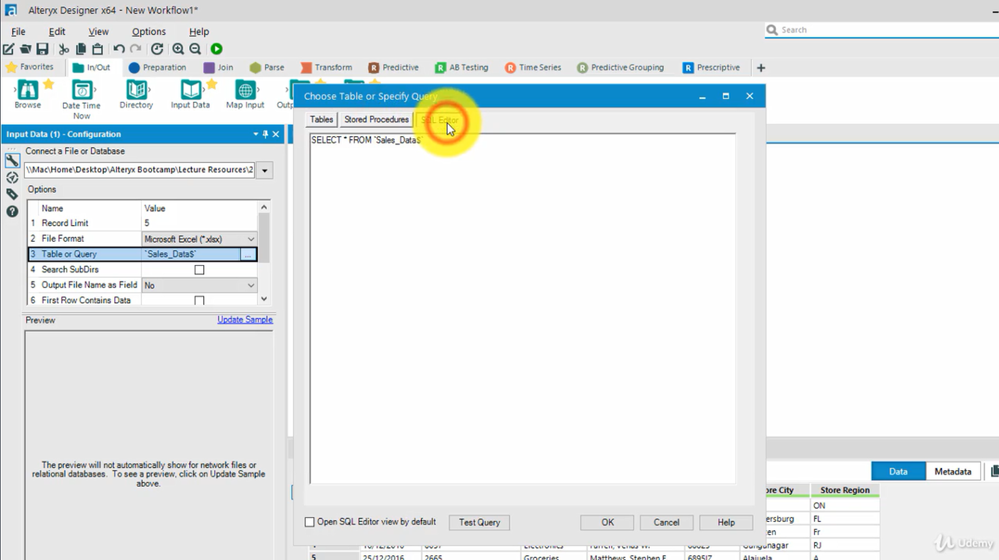Expand the file path dropdown arrow

coord(264,170)
